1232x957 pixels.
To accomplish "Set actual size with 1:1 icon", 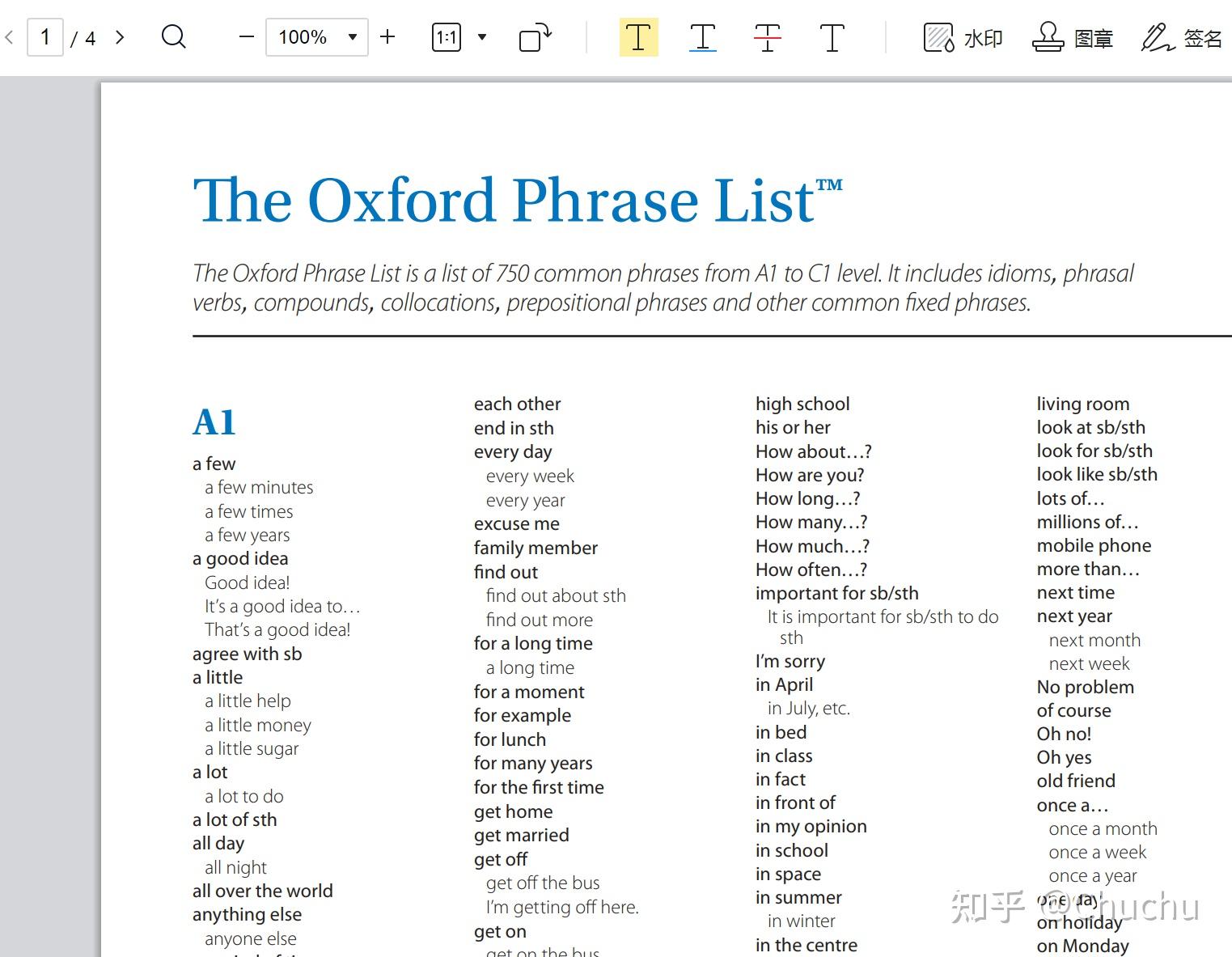I will (x=447, y=37).
